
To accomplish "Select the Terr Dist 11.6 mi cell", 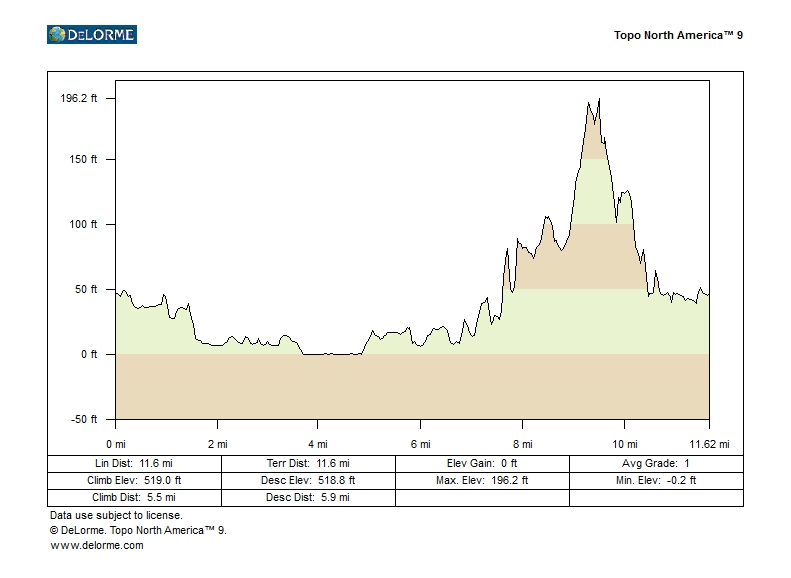I will (x=308, y=464).
